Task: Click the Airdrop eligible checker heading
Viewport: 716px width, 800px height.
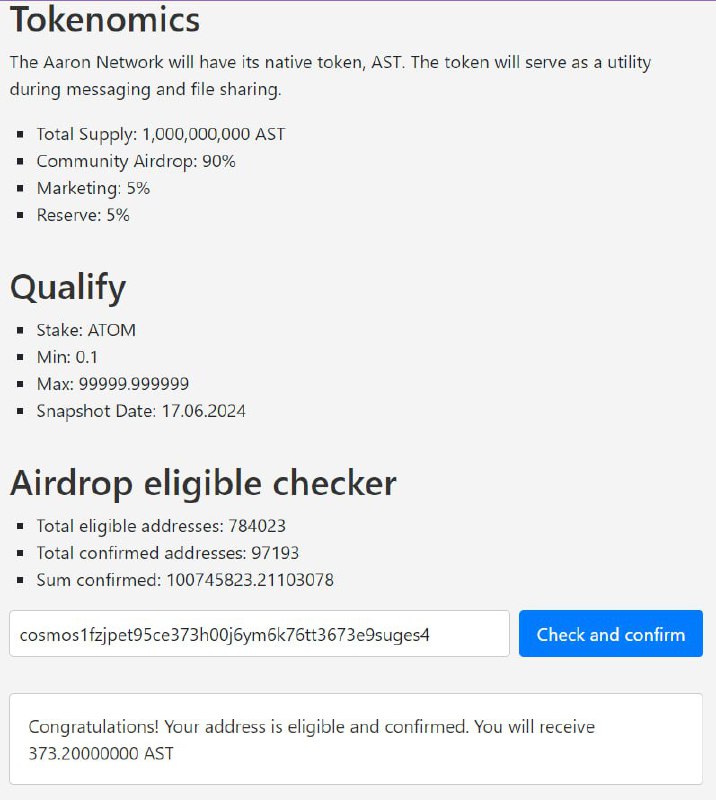Action: tap(203, 483)
